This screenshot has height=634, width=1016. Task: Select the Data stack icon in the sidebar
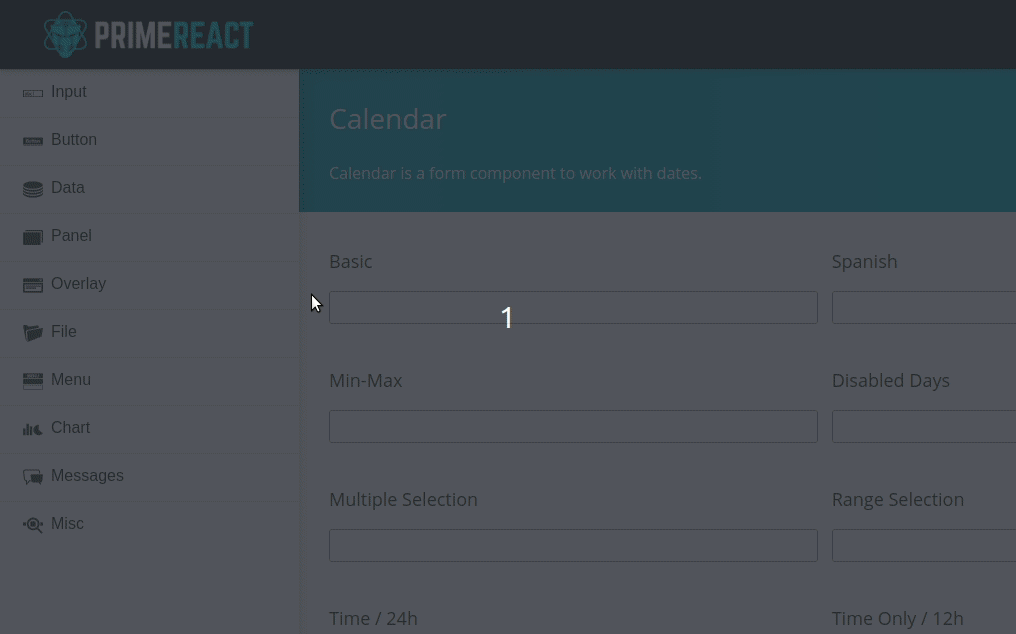pyautogui.click(x=33, y=188)
